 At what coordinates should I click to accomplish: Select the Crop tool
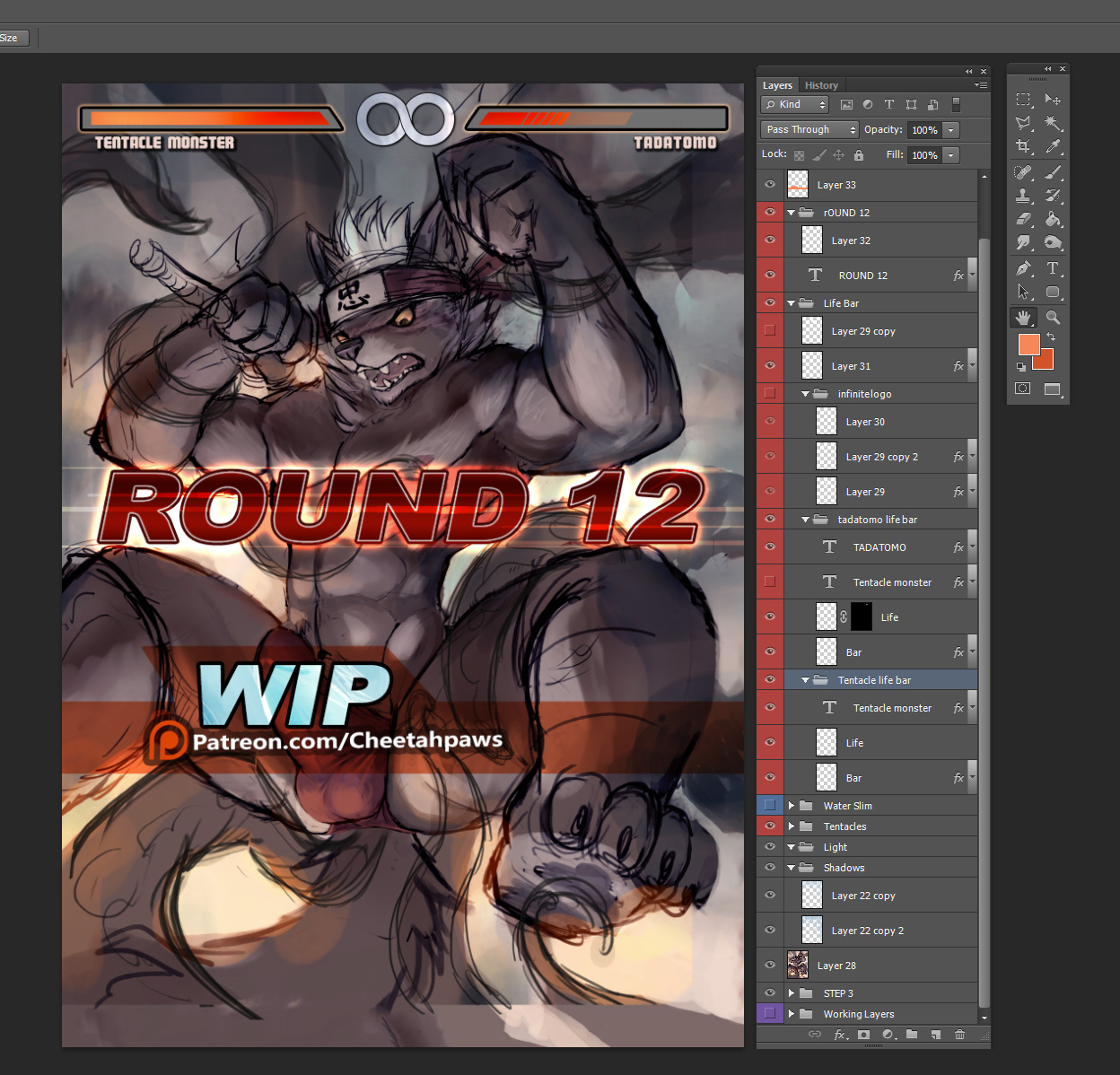click(1023, 146)
